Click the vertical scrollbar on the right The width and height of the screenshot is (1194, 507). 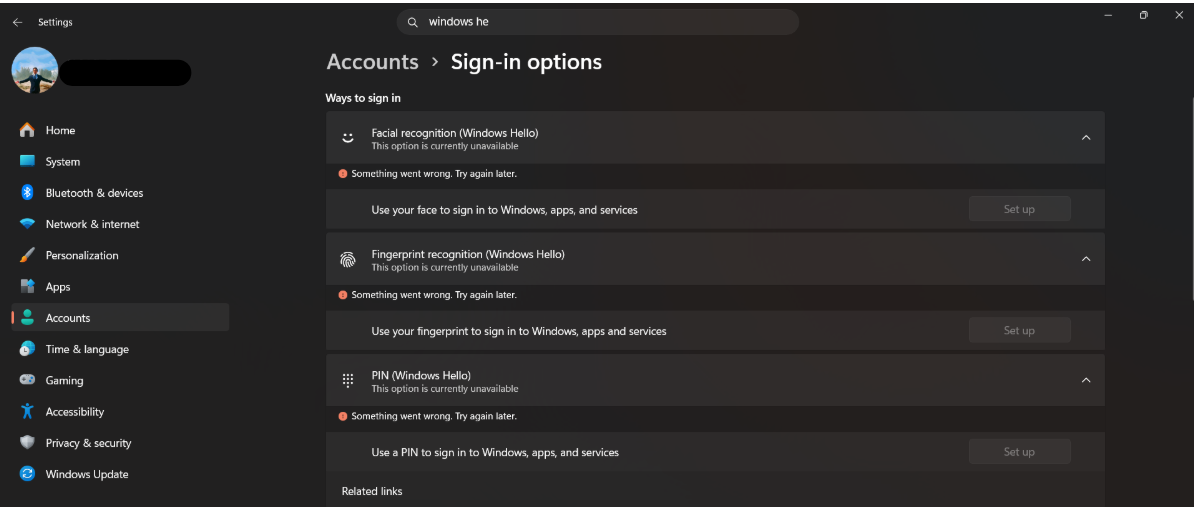click(x=1190, y=196)
